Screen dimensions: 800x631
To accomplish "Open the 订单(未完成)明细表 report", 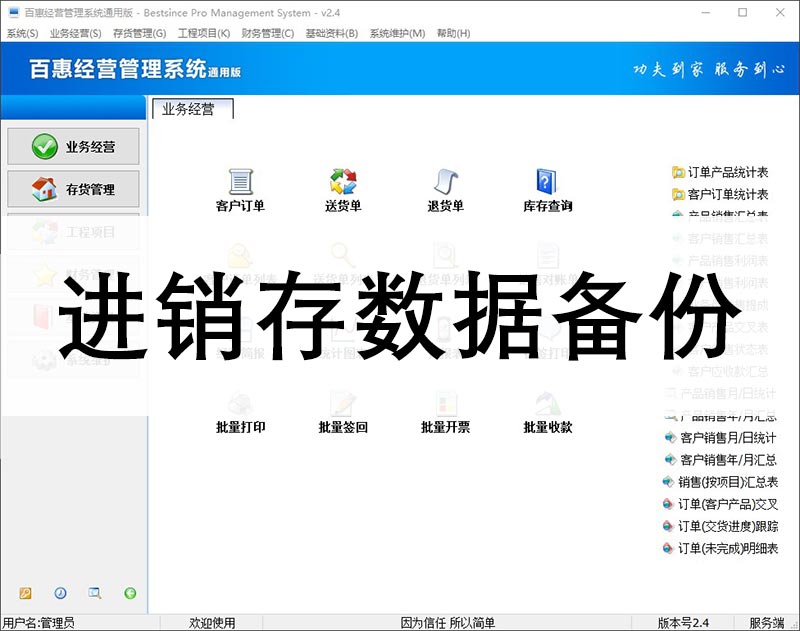I will (728, 548).
